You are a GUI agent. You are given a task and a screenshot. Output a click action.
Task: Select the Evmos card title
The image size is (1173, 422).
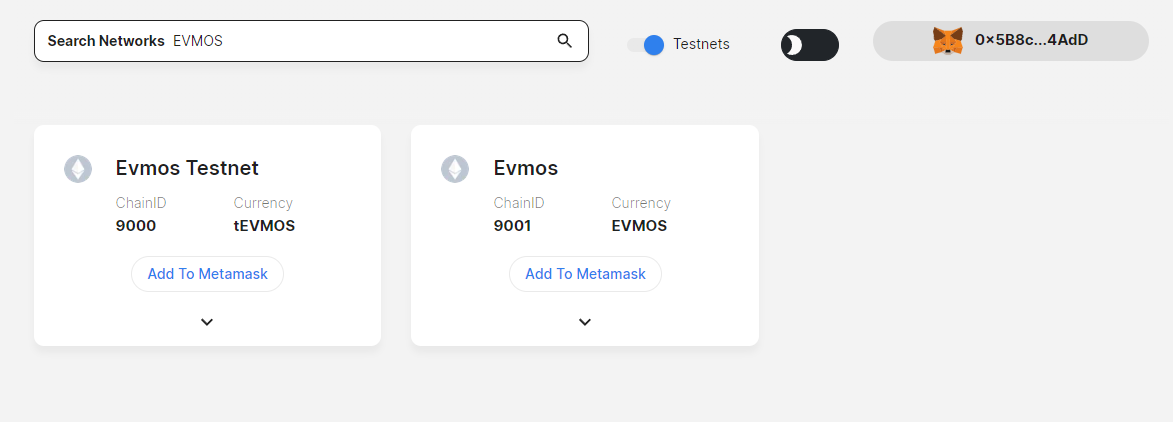tap(526, 168)
